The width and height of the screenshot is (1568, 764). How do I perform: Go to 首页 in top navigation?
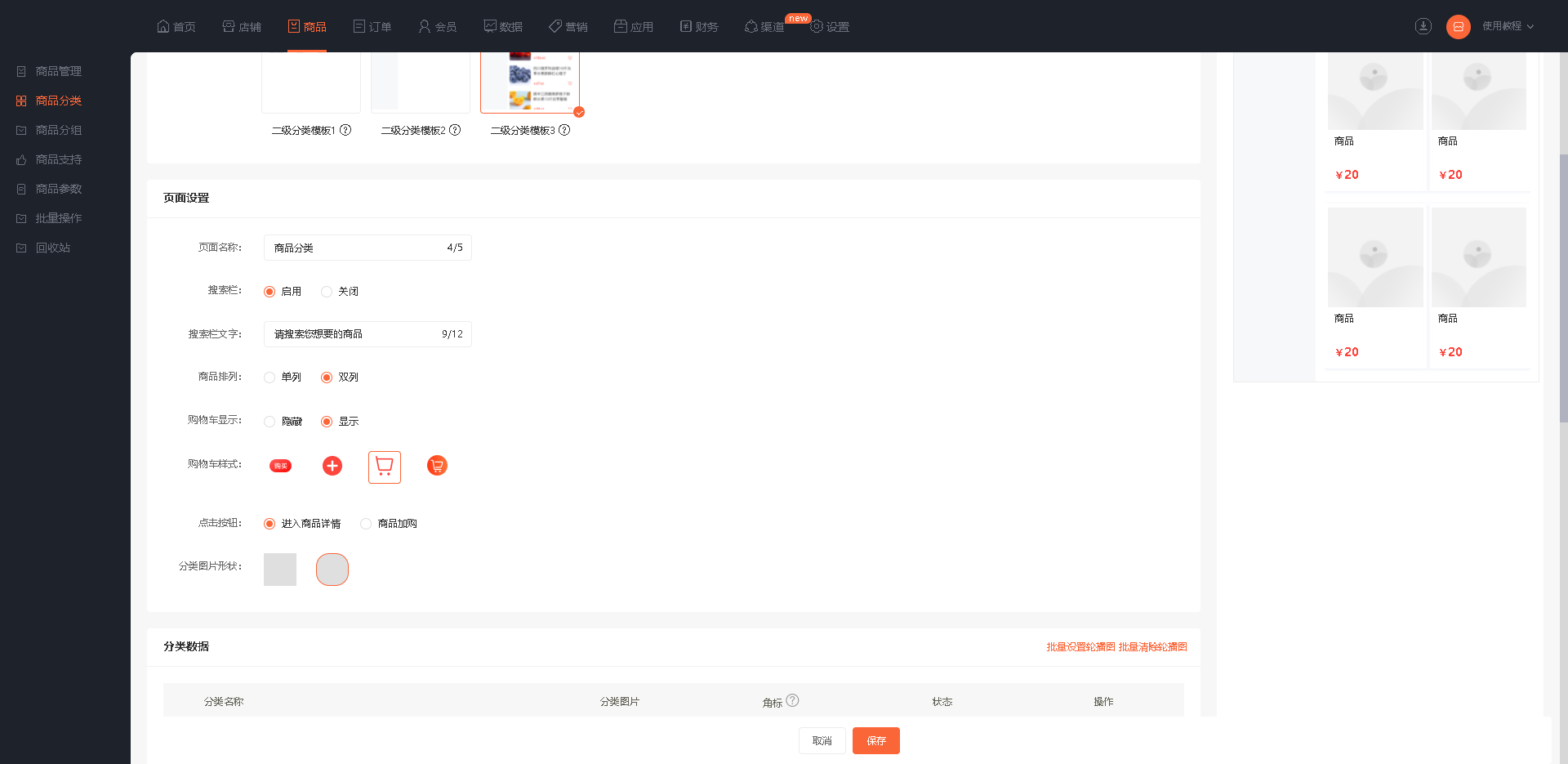point(176,27)
